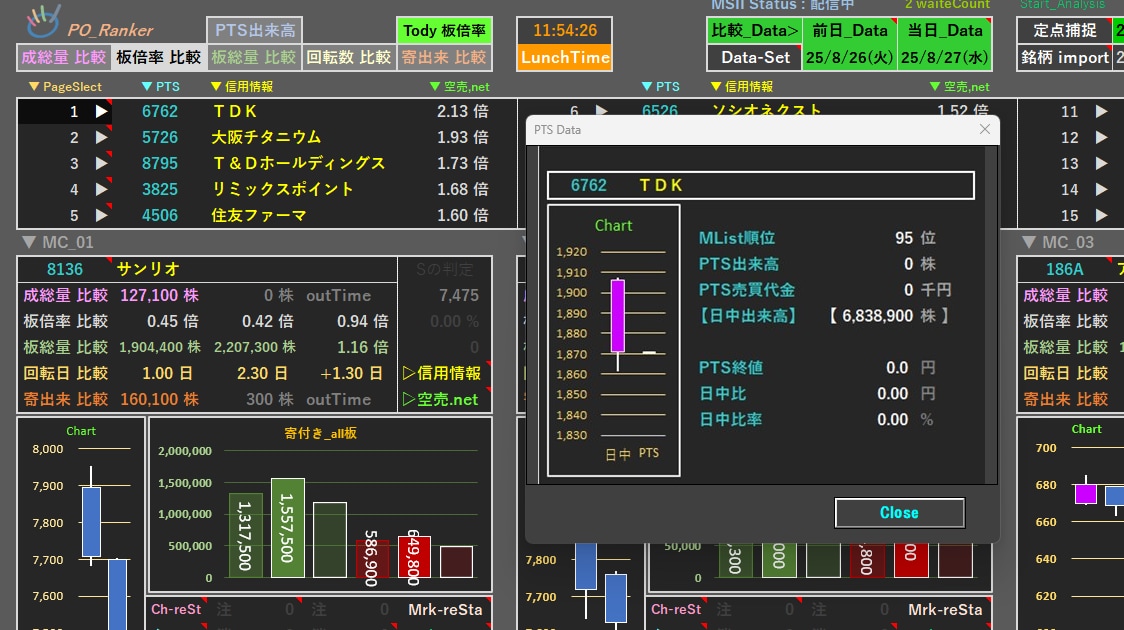This screenshot has height=630, width=1124.
Task: Click the MLIst順位 95 位 value
Action: pyautogui.click(x=915, y=238)
